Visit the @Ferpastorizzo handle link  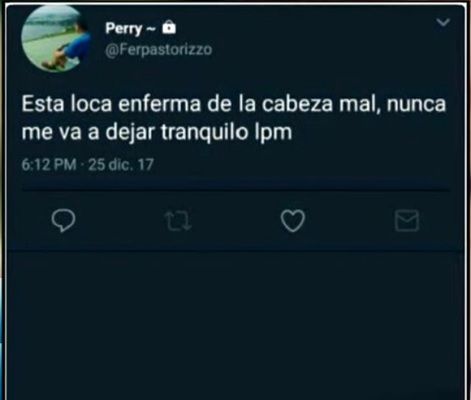click(x=159, y=50)
